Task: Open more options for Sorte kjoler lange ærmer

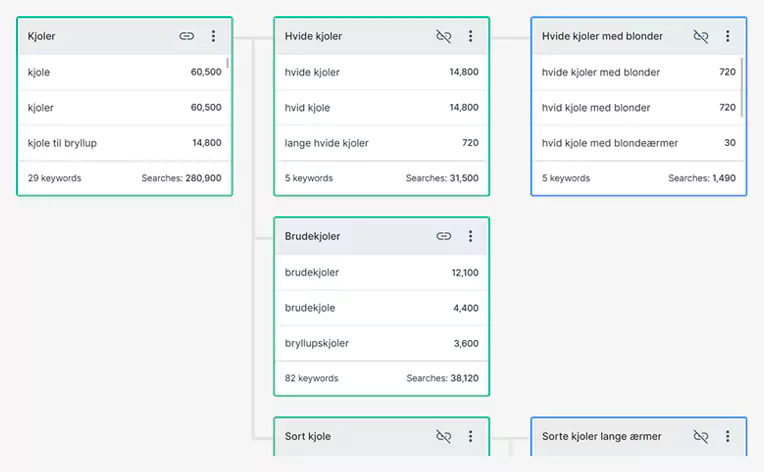Action: pos(727,436)
